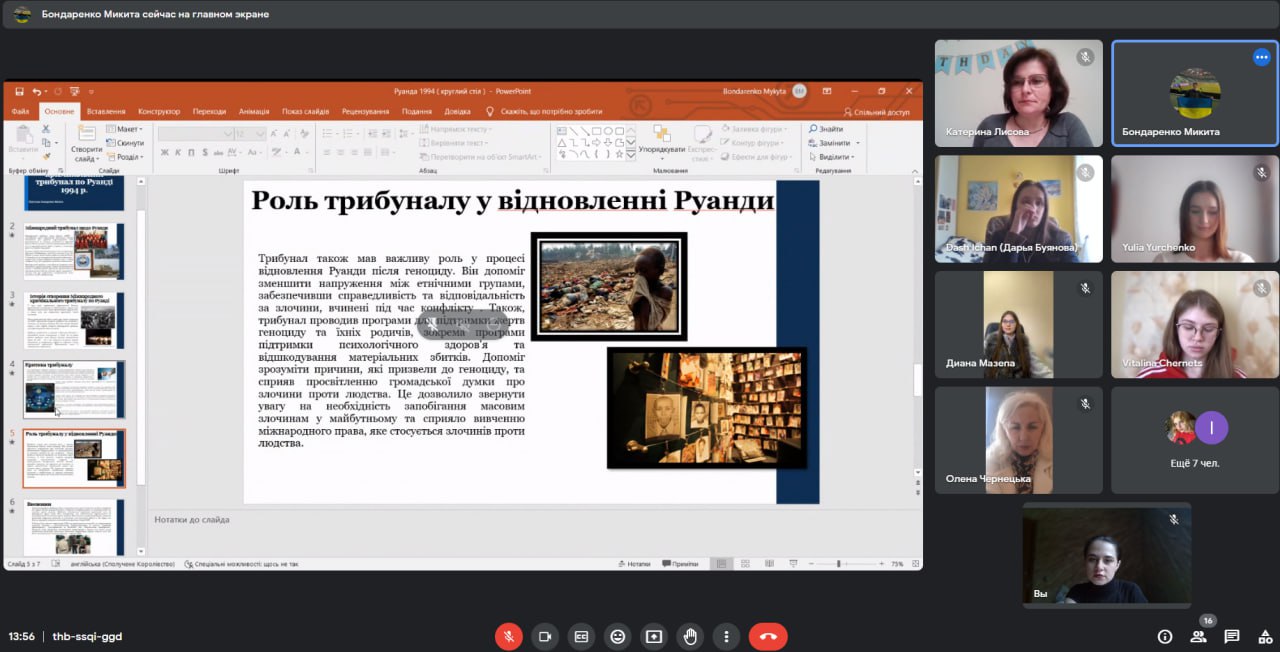
Task: Open the Файл menu
Action: click(x=21, y=112)
